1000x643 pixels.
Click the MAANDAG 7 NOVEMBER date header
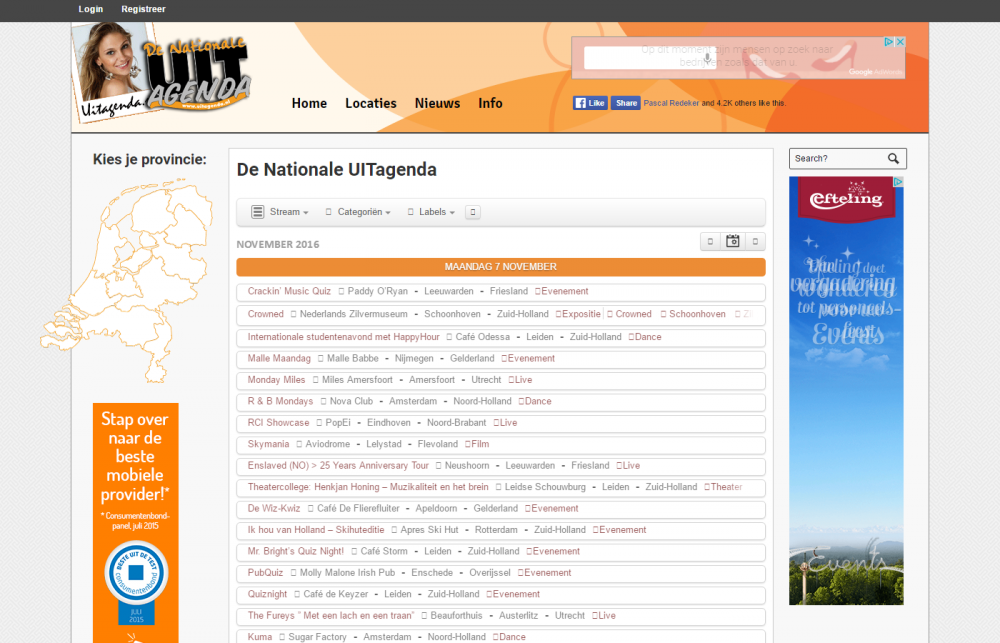tap(501, 267)
